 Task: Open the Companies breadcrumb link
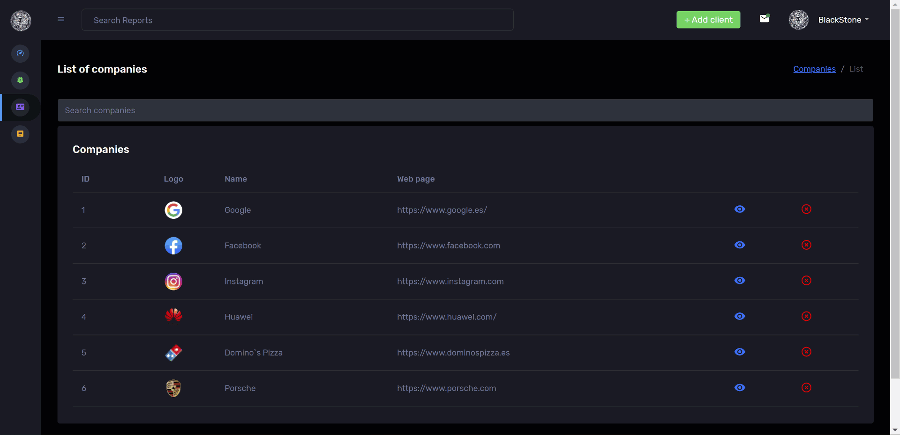tap(814, 69)
